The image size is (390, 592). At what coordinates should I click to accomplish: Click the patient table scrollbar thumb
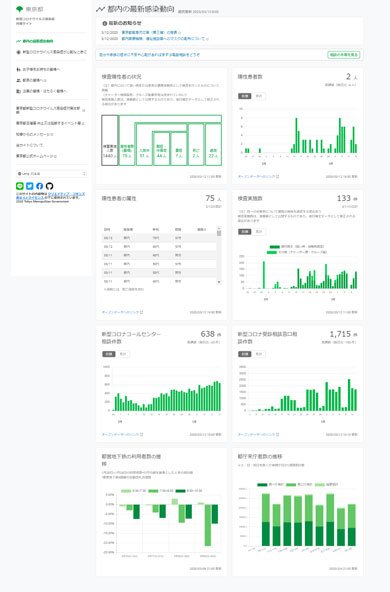[x=219, y=233]
